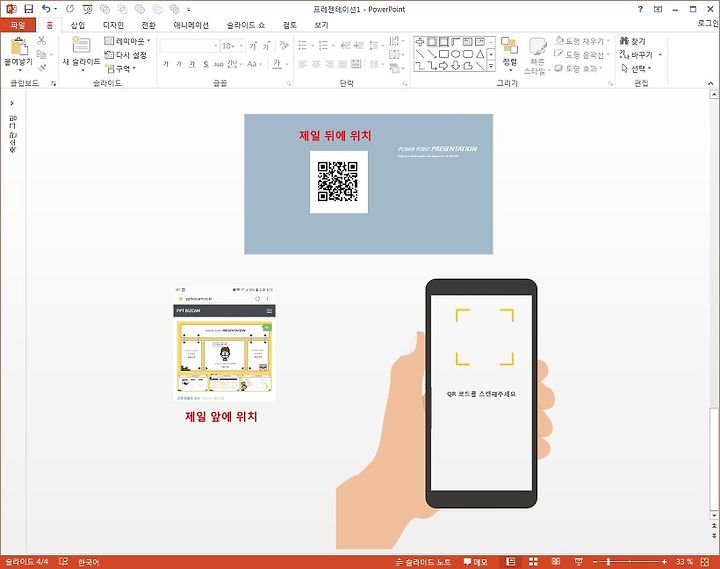Viewport: 720px width, 569px height.
Task: Increase font size (larger 가) icon
Action: point(253,46)
